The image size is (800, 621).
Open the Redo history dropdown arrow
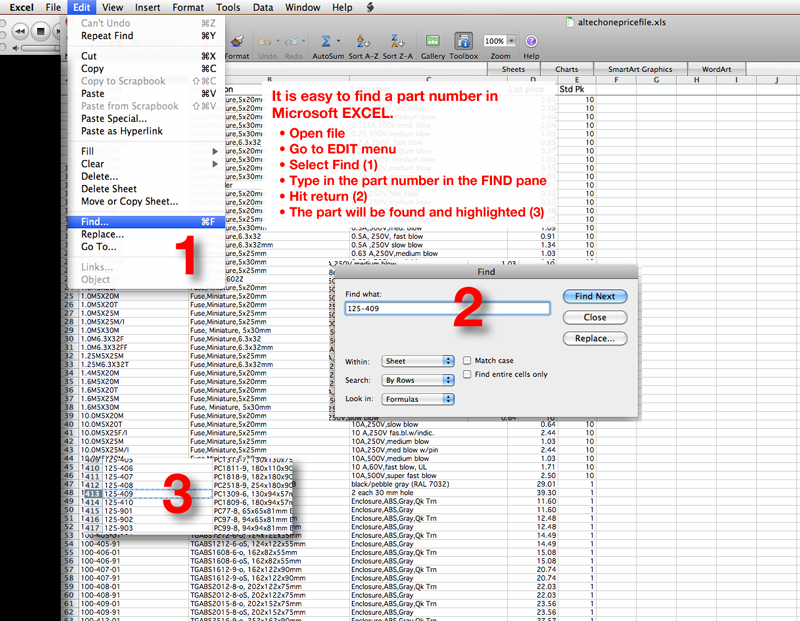(x=303, y=41)
